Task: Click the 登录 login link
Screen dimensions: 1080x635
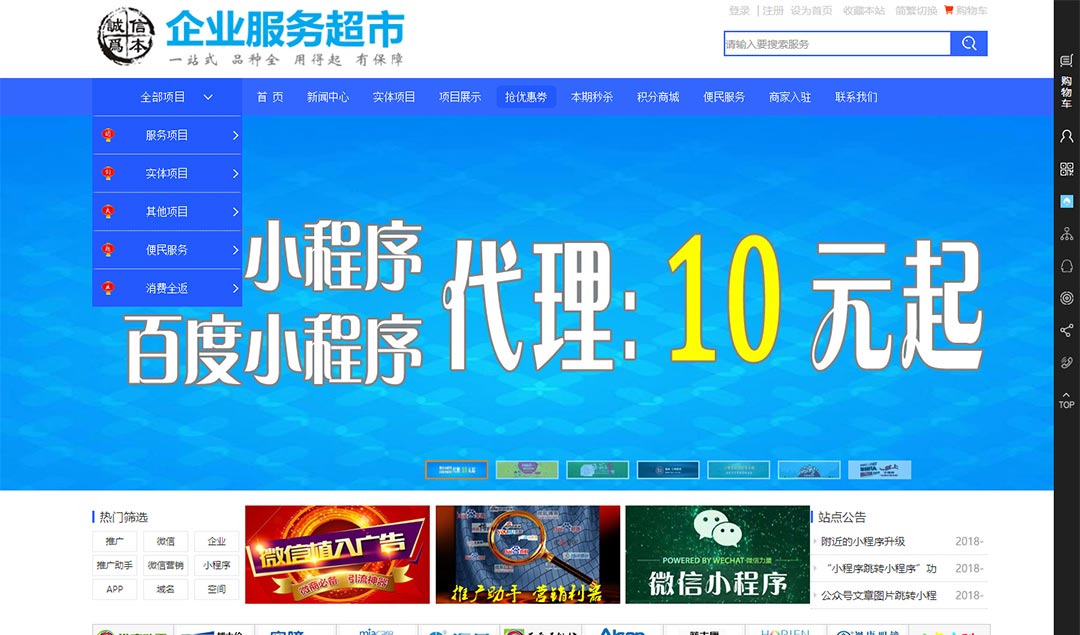Action: 739,11
